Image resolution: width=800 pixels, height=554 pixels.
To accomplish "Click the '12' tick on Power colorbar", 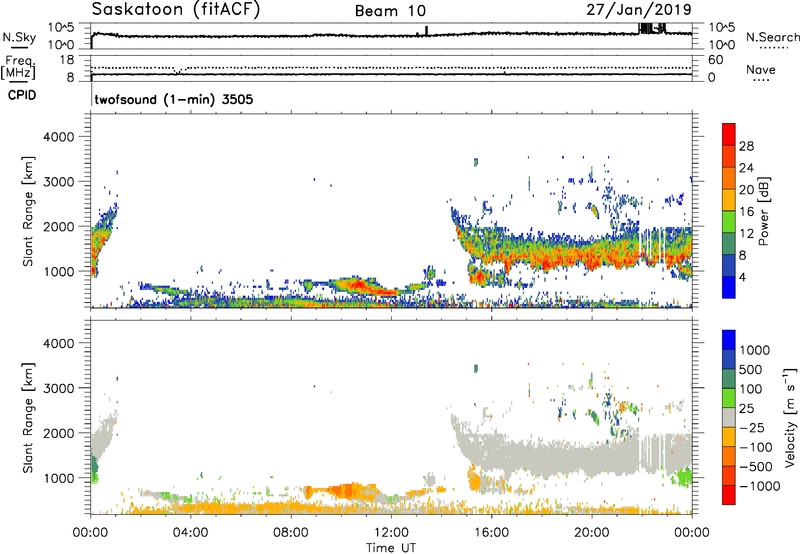I will coord(746,234).
